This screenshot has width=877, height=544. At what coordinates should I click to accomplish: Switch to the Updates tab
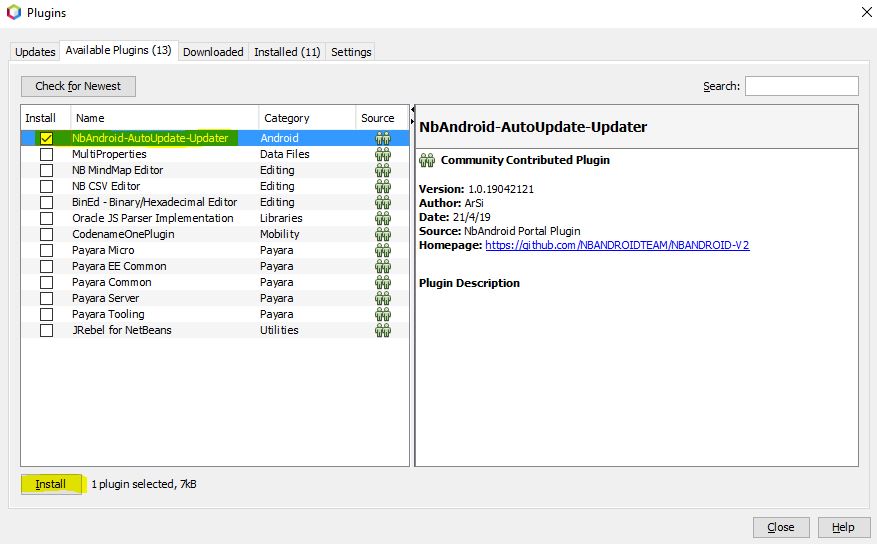tap(35, 52)
